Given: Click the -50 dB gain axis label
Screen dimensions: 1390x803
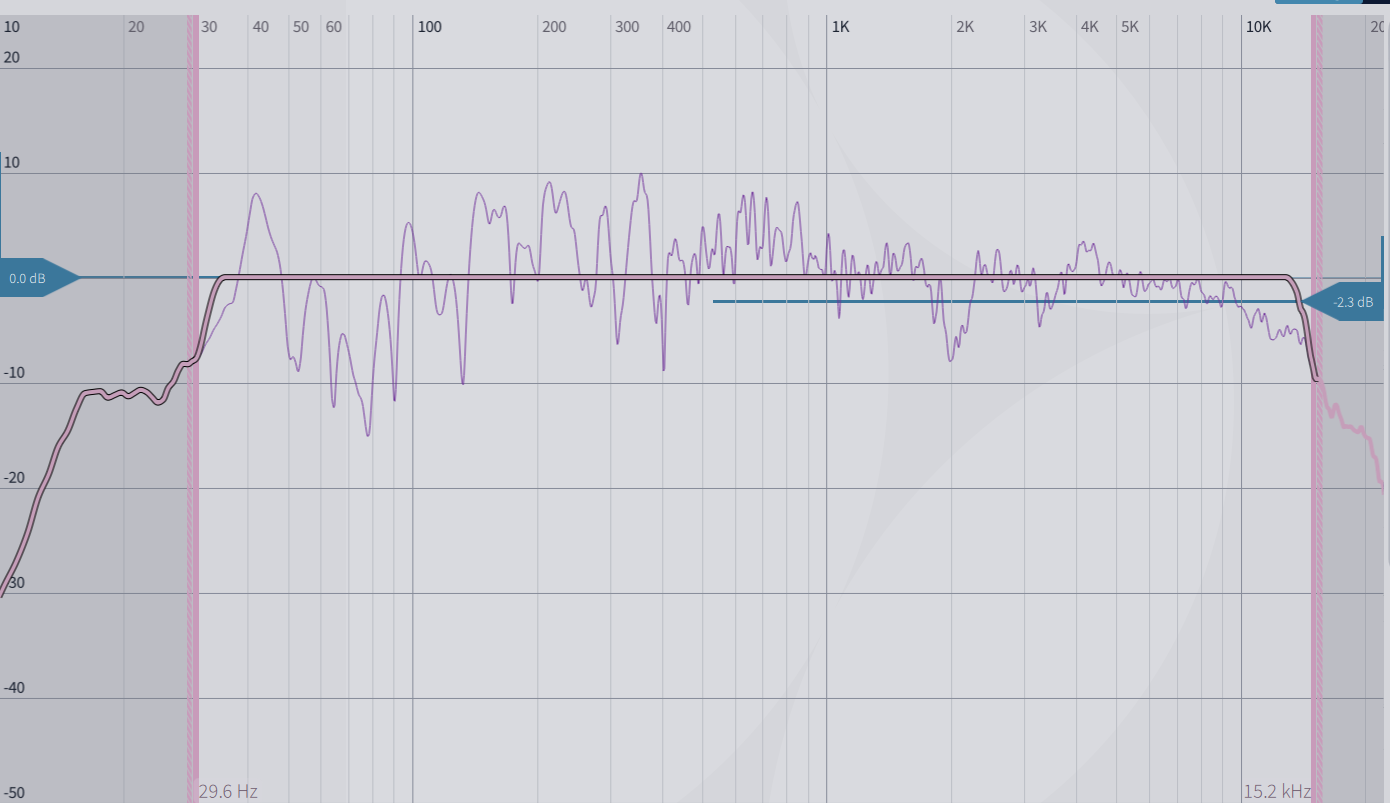Looking at the screenshot, I should point(12,793).
